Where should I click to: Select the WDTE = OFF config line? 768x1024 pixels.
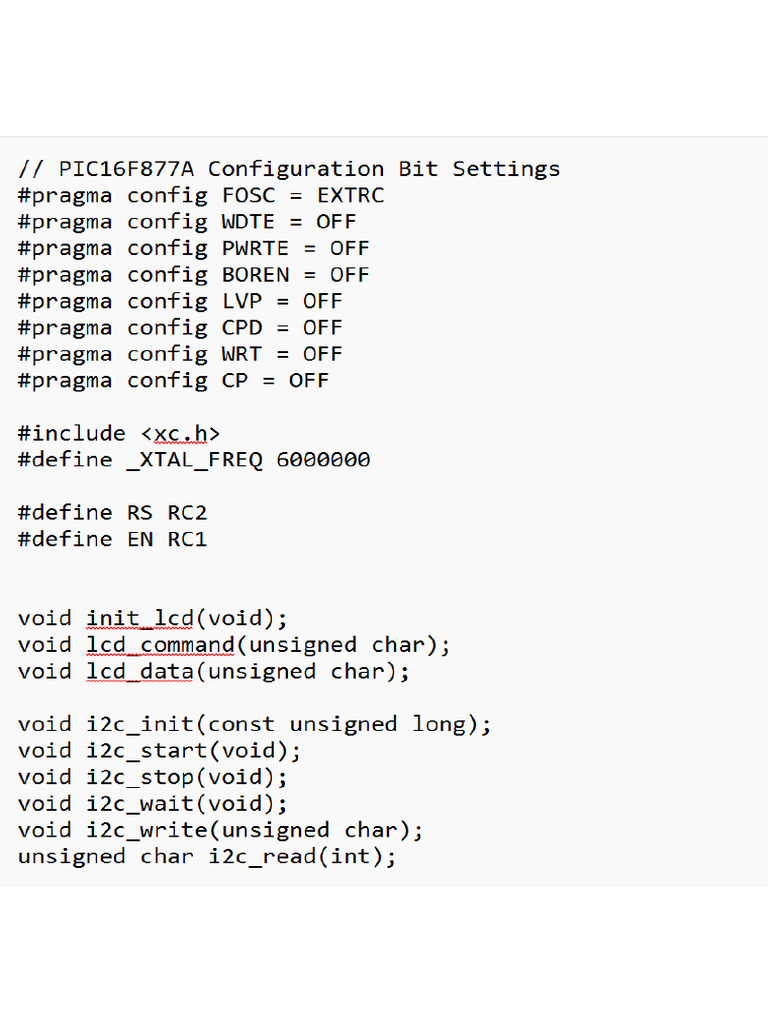(x=187, y=222)
